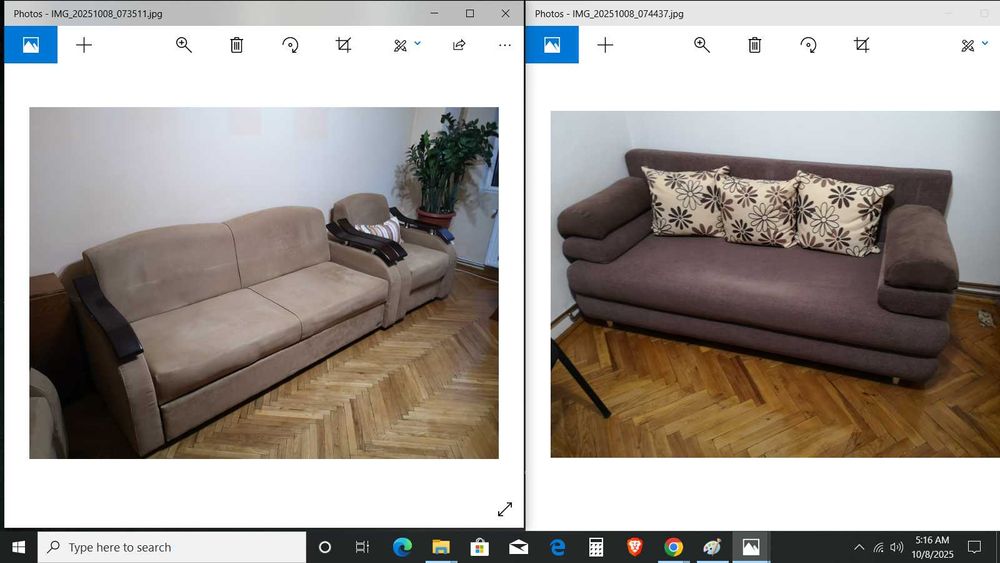The height and width of the screenshot is (563, 1000).
Task: Open Mail app from the taskbar
Action: click(518, 547)
